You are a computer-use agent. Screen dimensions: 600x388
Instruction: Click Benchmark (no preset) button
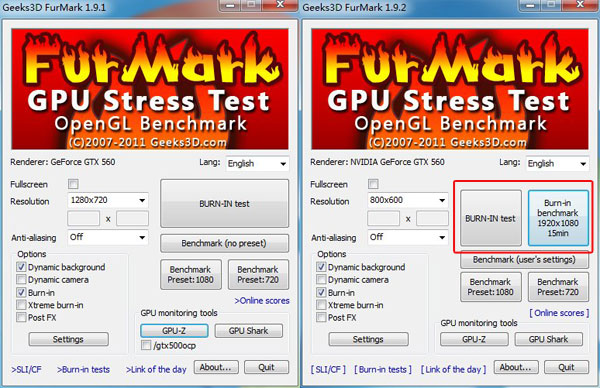(224, 243)
